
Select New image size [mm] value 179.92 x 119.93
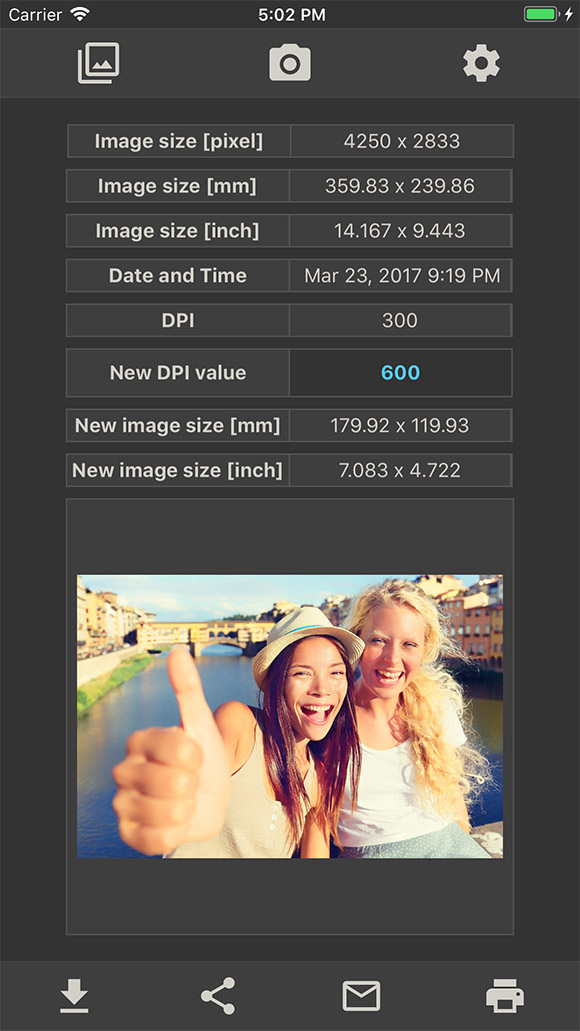click(x=400, y=425)
